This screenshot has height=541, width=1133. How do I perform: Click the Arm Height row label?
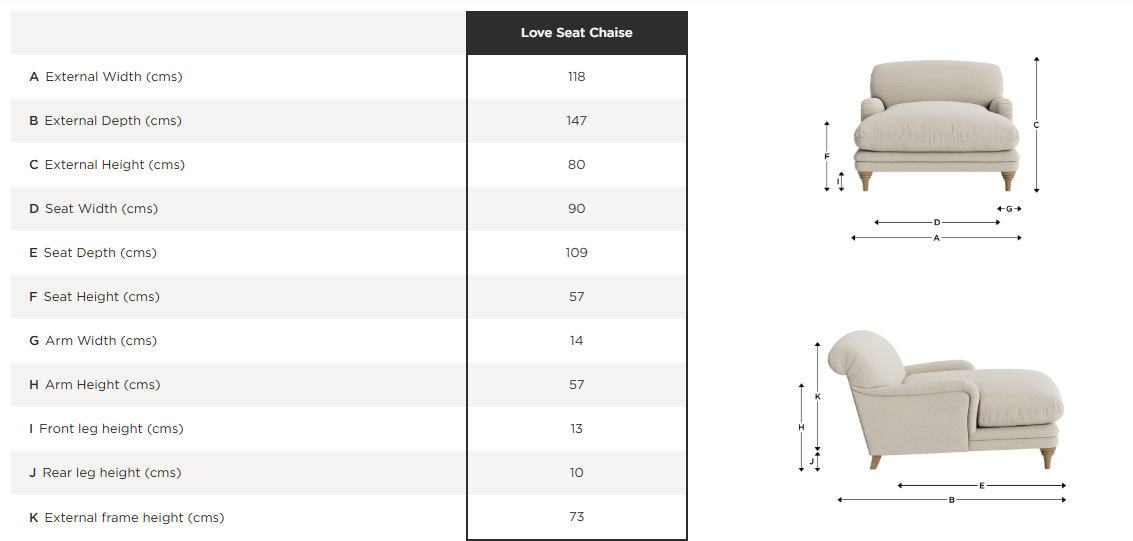(x=94, y=385)
